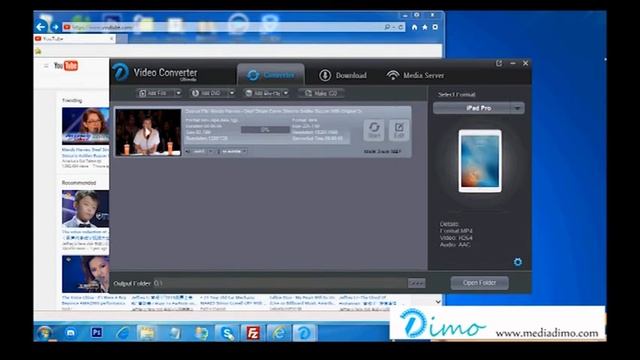The image size is (640, 360).
Task: Open the Download tab
Action: click(x=343, y=75)
